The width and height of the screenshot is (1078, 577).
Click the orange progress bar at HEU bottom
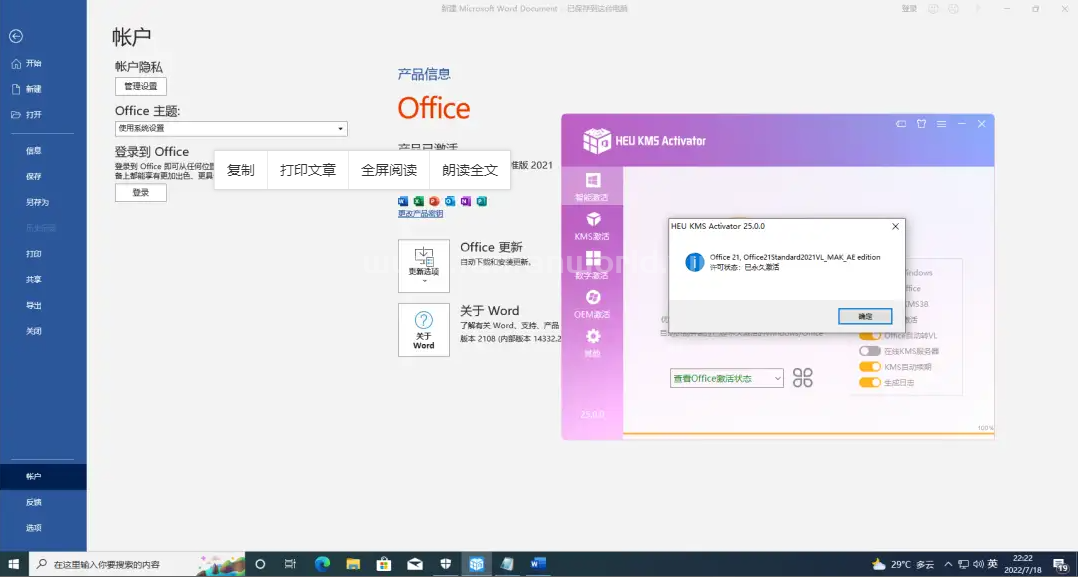(x=808, y=435)
